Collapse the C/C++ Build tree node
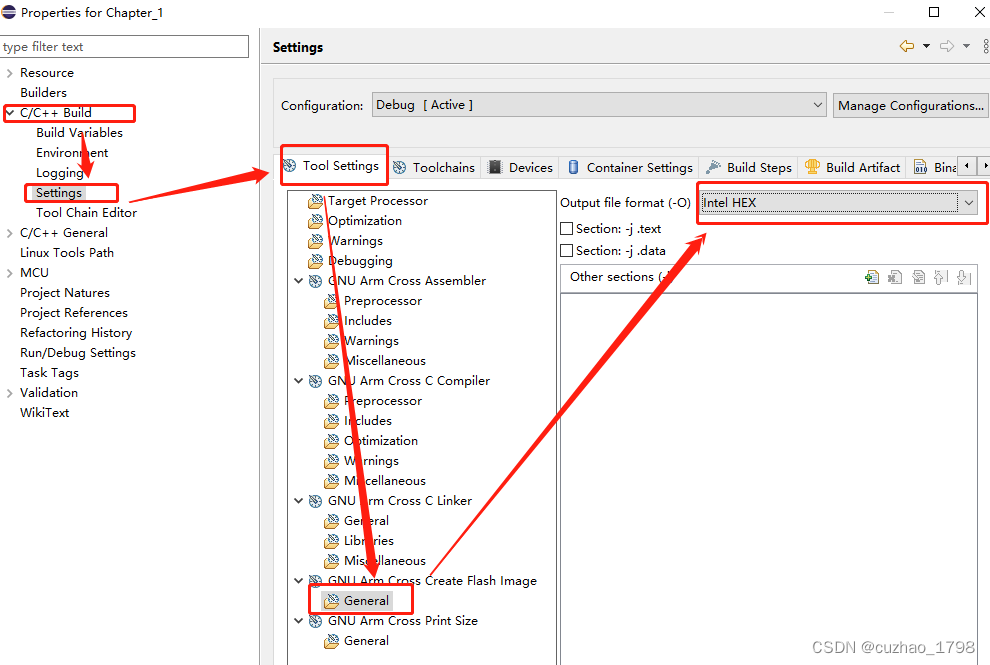The image size is (990, 665). point(9,113)
